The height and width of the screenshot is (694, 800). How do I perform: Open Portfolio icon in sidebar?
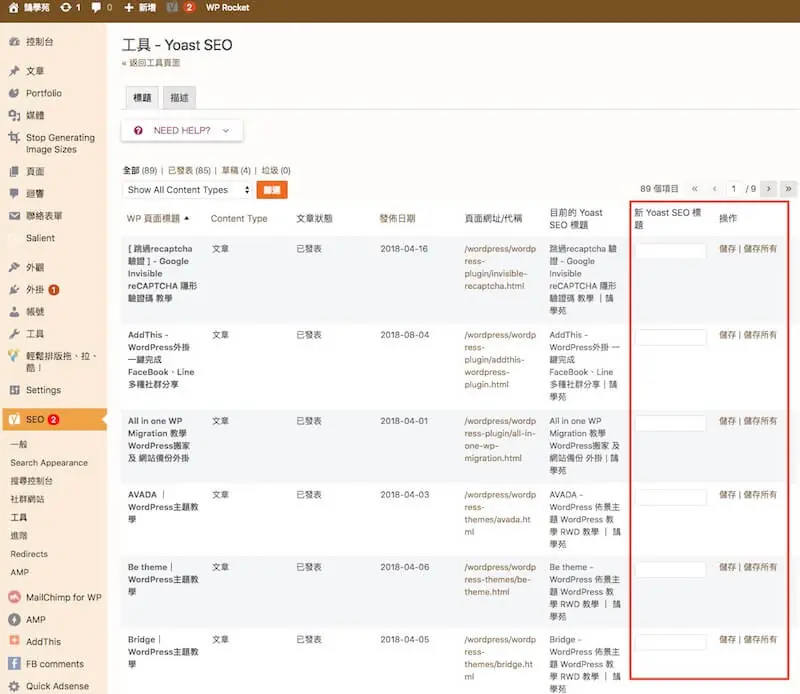click(14, 93)
